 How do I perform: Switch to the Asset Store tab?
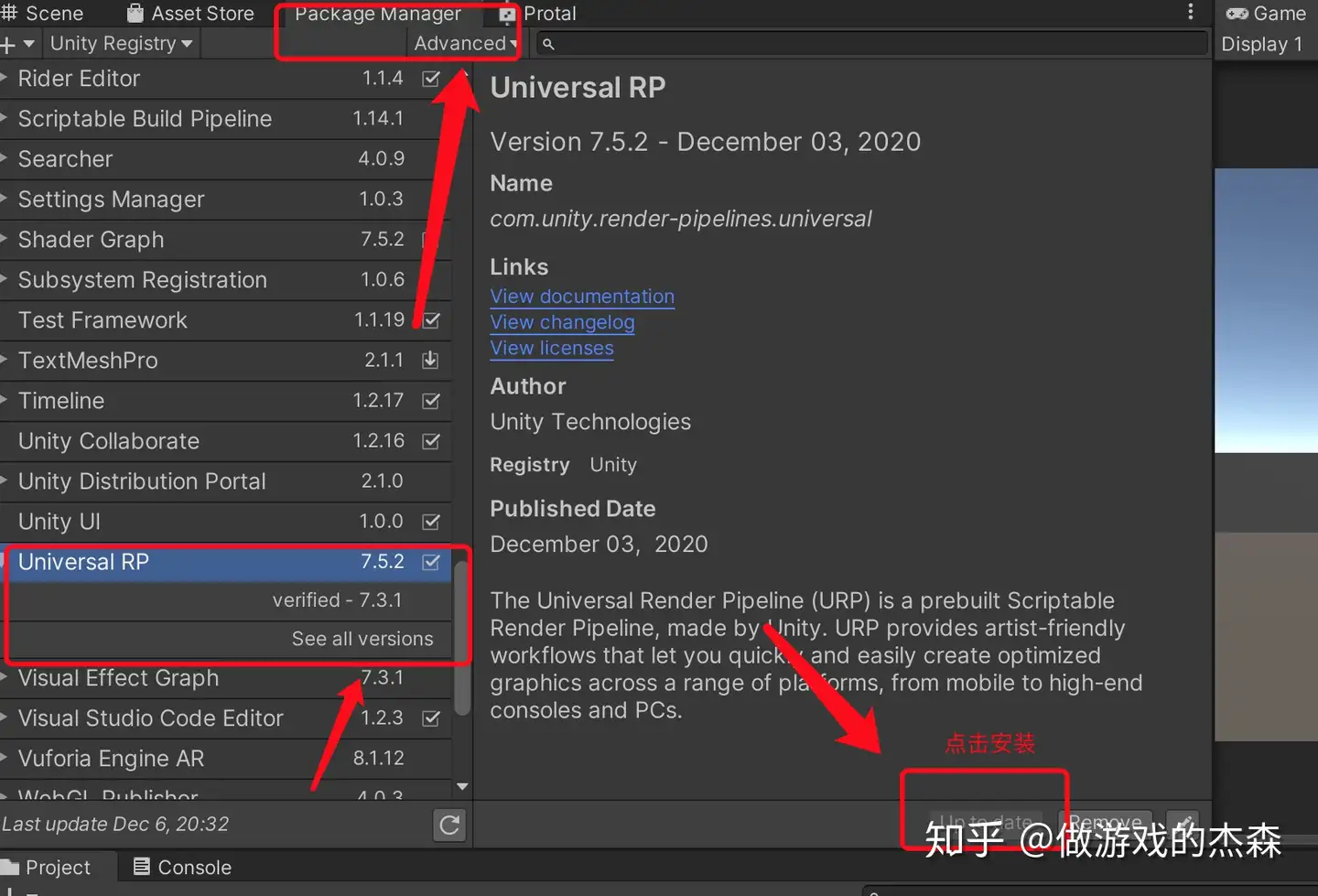pyautogui.click(x=190, y=13)
